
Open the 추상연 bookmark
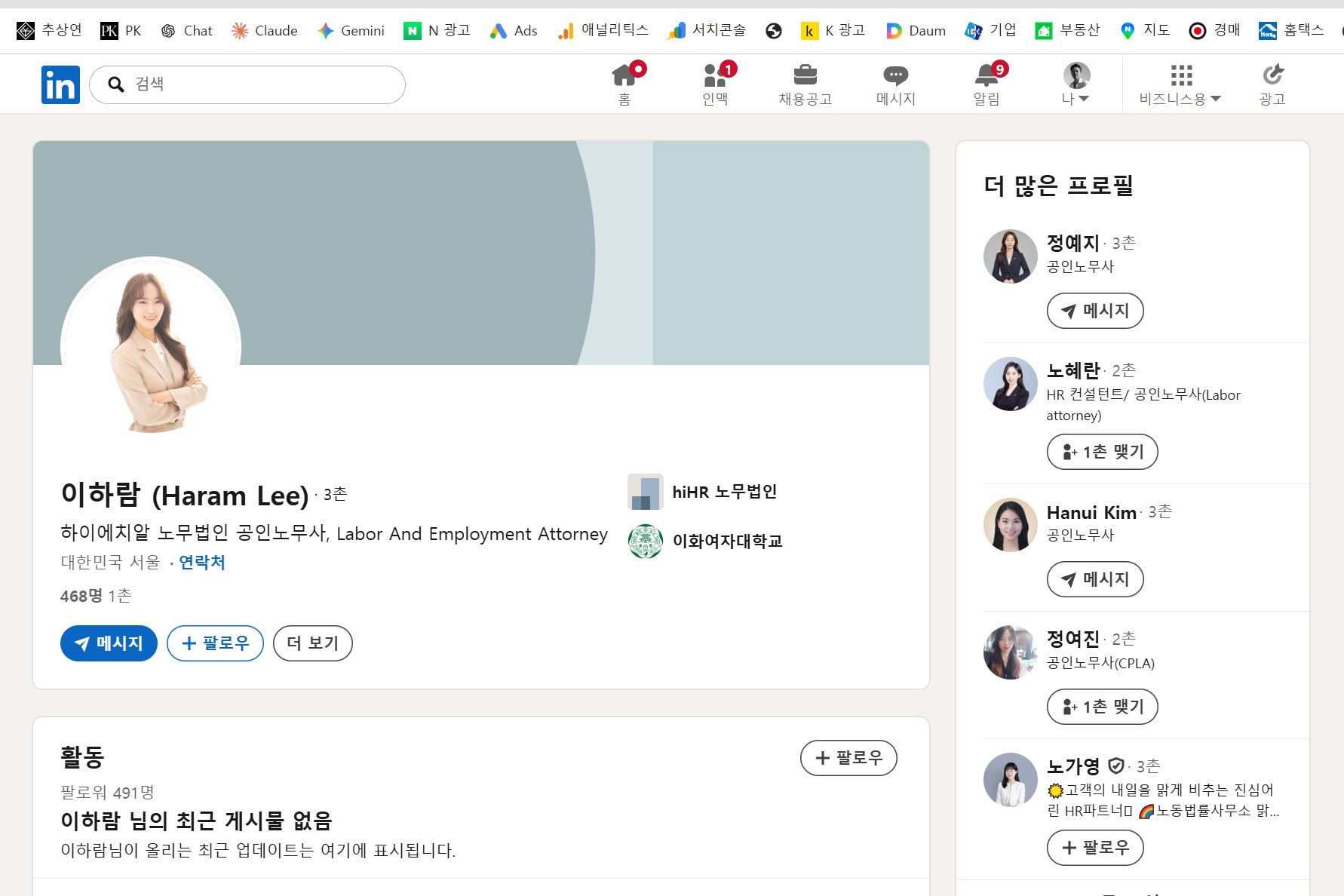(49, 30)
